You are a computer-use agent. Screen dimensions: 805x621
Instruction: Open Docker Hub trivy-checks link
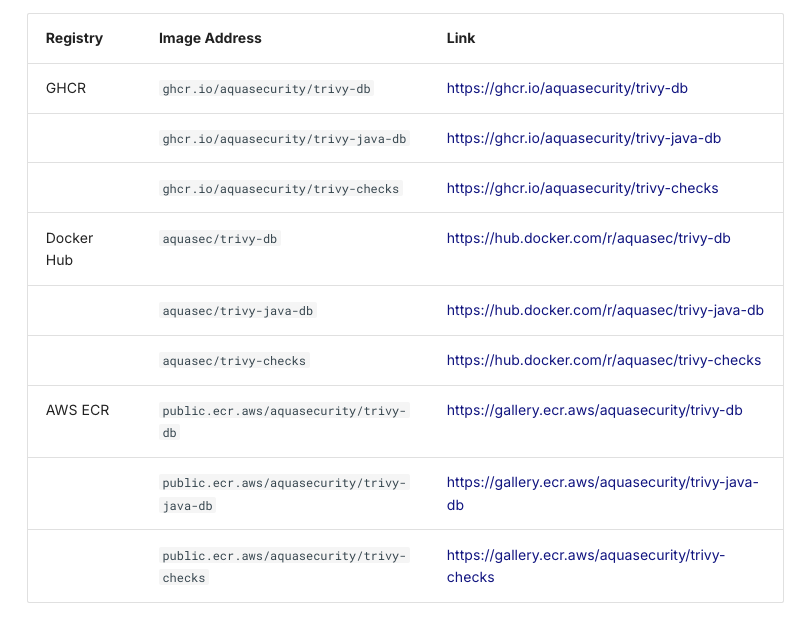tap(603, 360)
